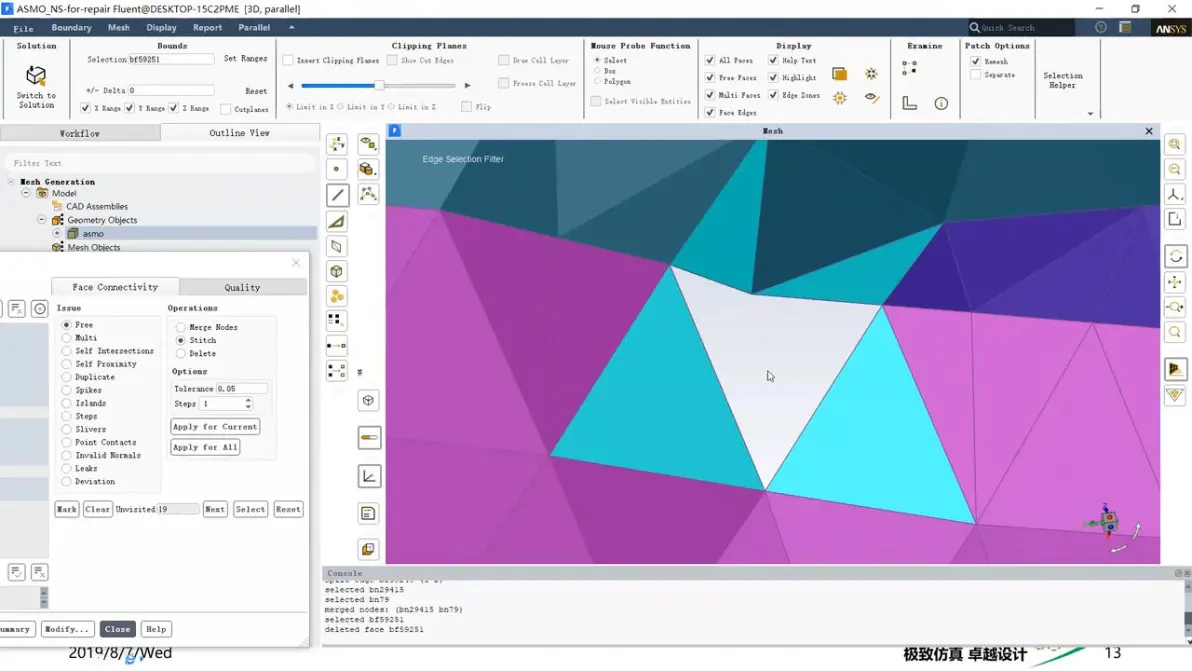Click the Filter Text box in Outline
1192x671 pixels.
[x=160, y=163]
